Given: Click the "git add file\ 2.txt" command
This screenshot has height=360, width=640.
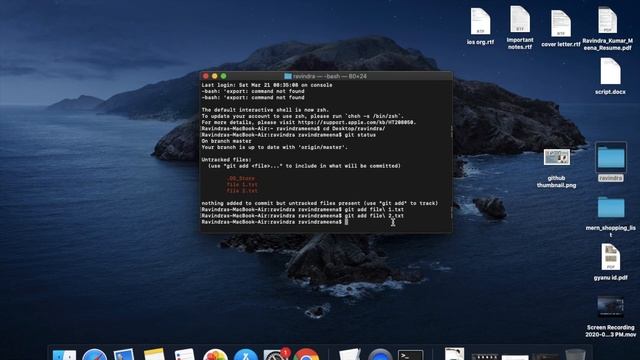Looking at the screenshot, I should point(374,216).
